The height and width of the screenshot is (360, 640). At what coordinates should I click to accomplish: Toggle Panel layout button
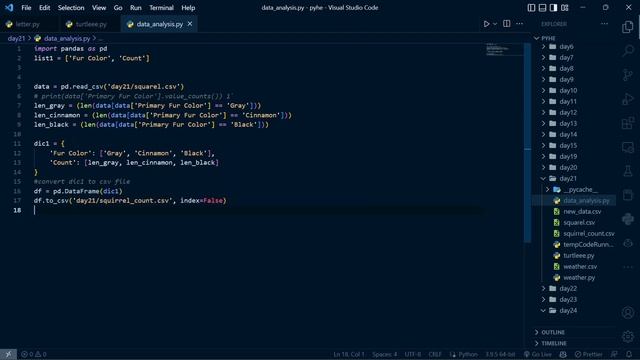pos(542,8)
